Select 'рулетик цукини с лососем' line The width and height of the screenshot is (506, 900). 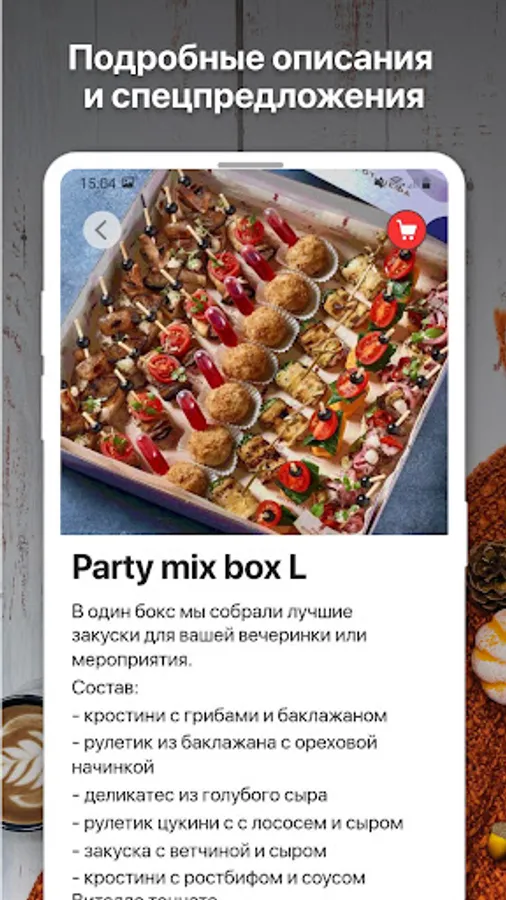[238, 823]
